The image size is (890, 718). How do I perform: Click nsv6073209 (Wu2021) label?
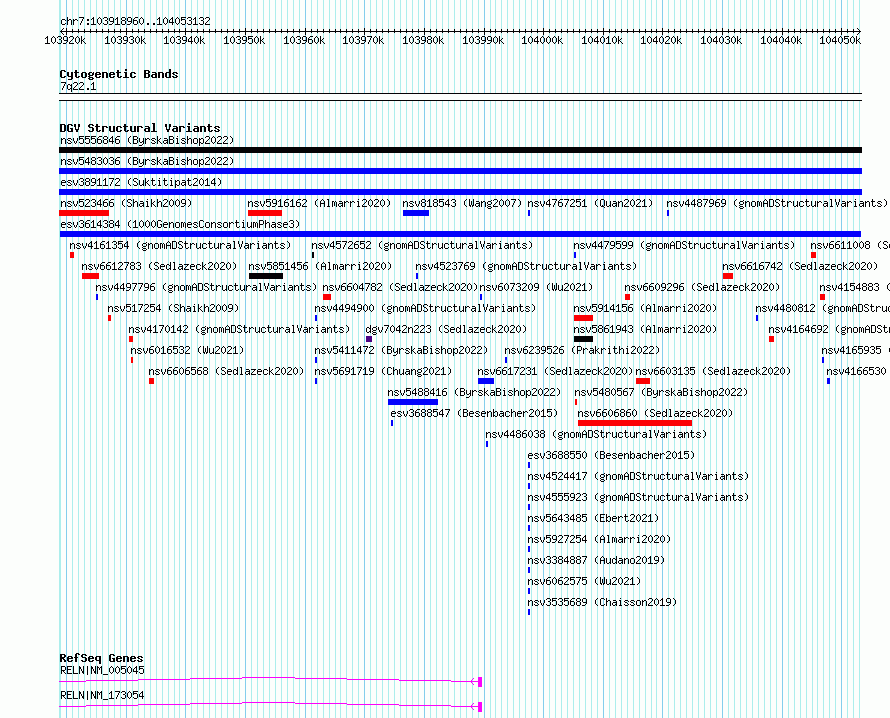click(536, 287)
